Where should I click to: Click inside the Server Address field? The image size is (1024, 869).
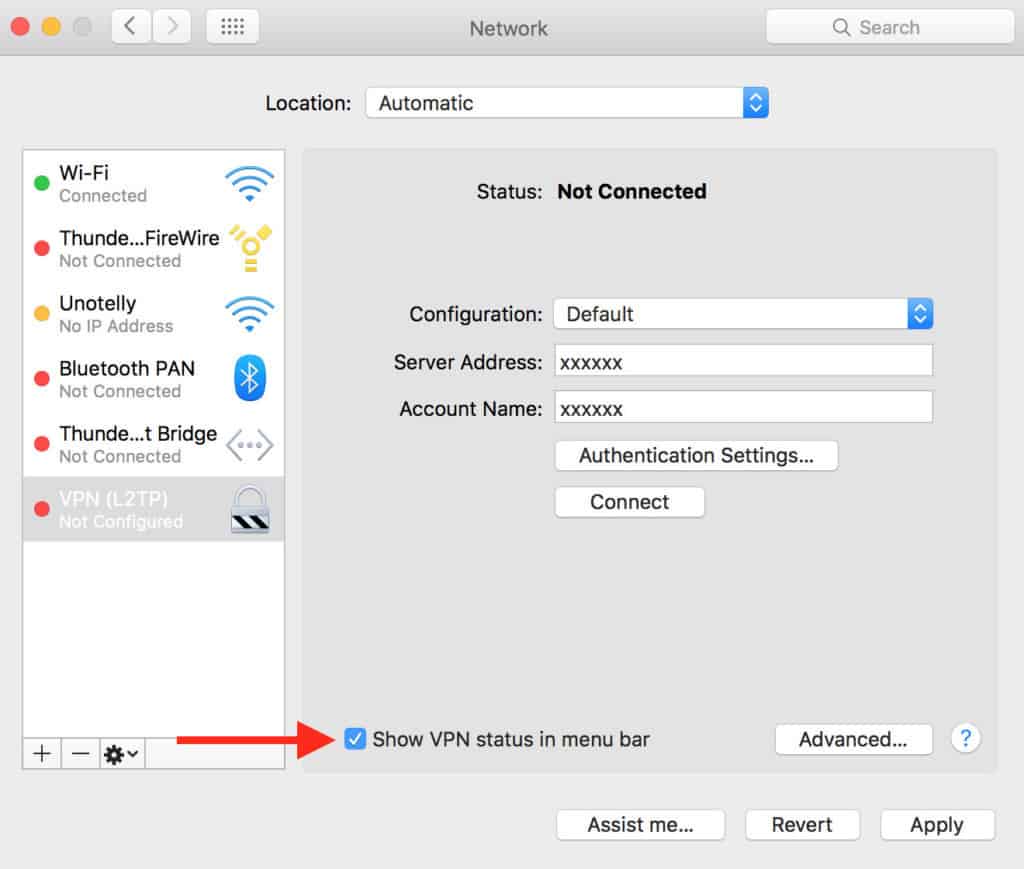(744, 360)
